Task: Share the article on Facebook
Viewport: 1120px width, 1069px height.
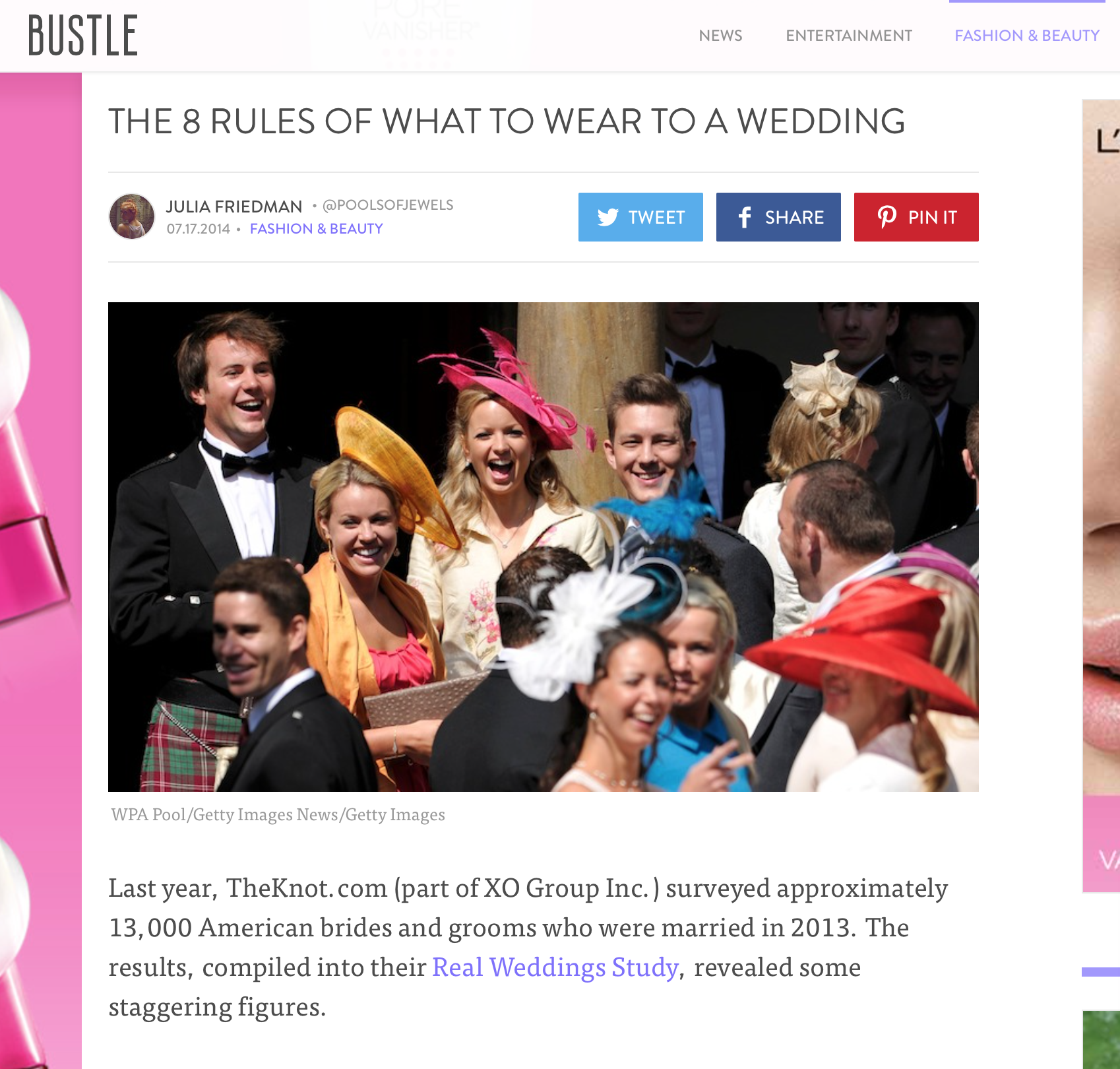Action: pyautogui.click(x=778, y=217)
